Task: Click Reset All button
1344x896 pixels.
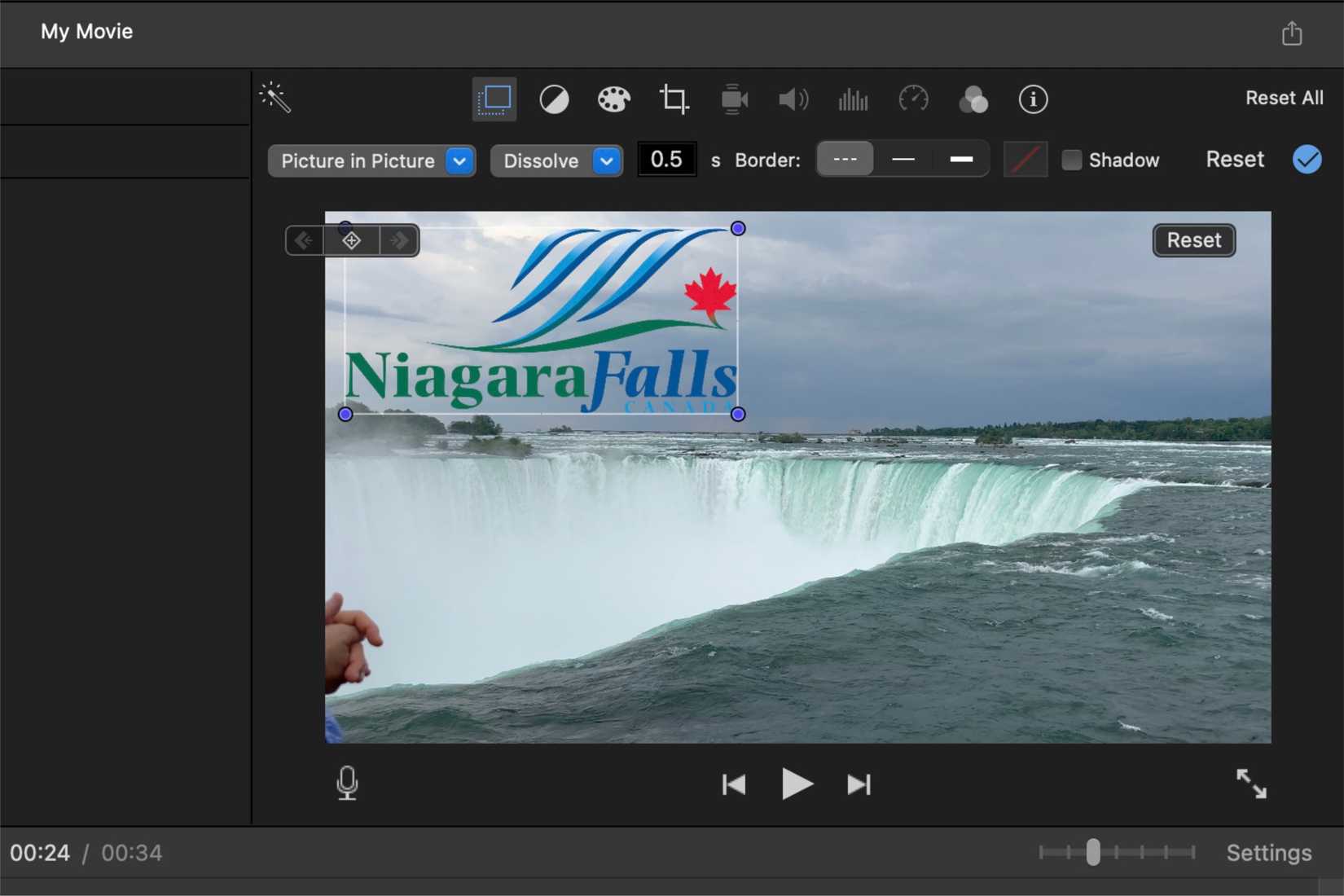Action: 1284,98
